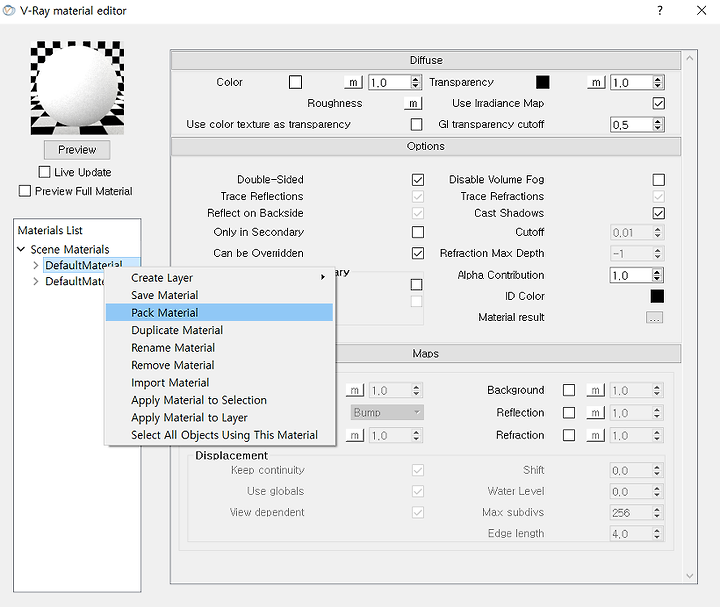Click the Preview button

pyautogui.click(x=77, y=150)
